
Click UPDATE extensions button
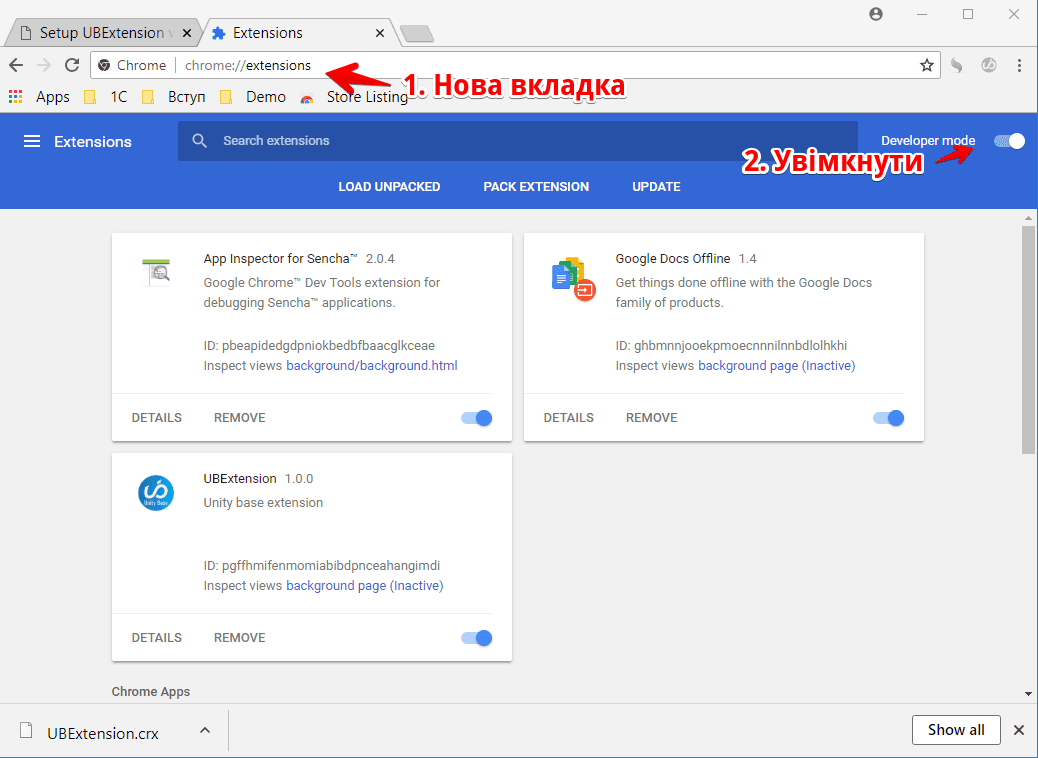coord(656,187)
